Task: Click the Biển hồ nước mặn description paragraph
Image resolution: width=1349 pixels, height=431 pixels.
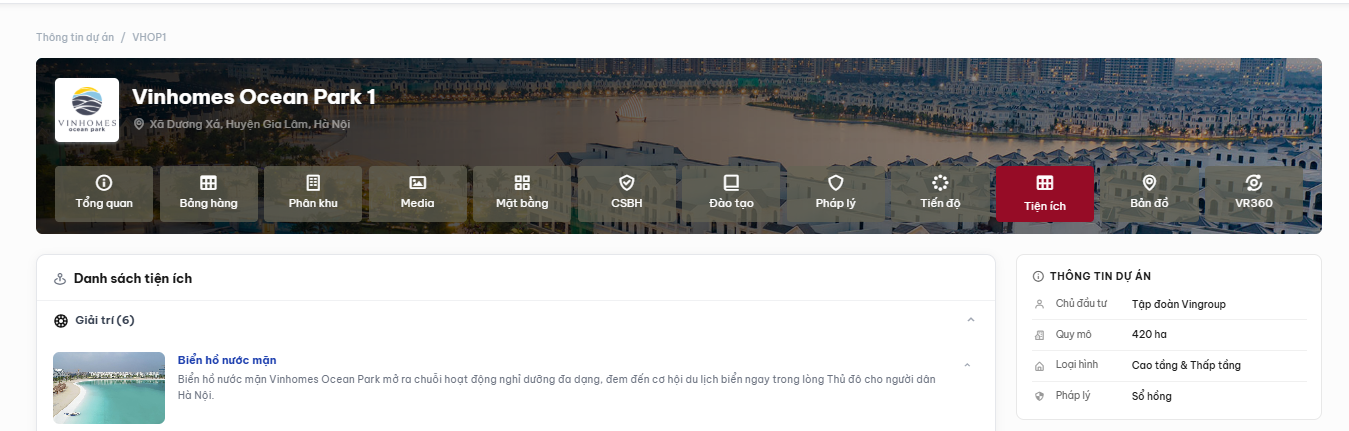Action: [x=557, y=387]
